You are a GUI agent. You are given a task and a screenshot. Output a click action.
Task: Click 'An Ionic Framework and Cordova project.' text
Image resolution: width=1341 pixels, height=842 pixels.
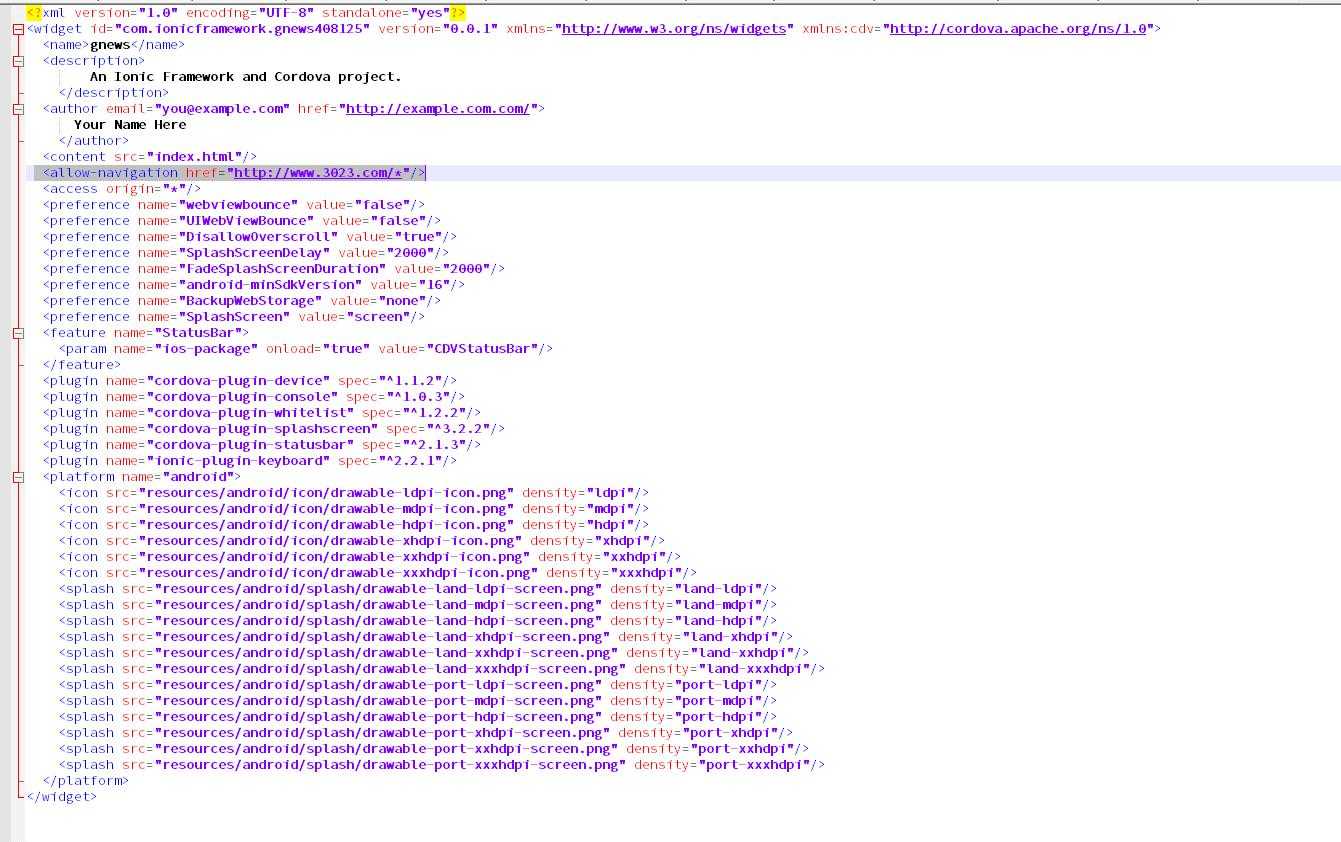[246, 77]
